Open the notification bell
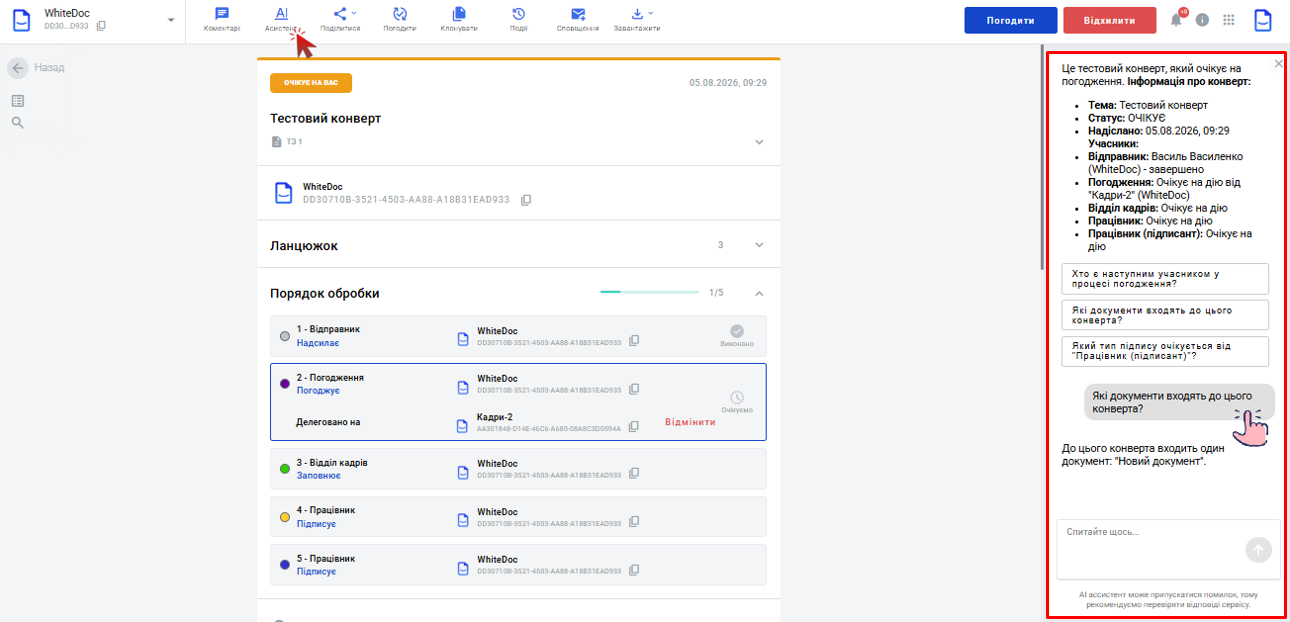 [1176, 19]
